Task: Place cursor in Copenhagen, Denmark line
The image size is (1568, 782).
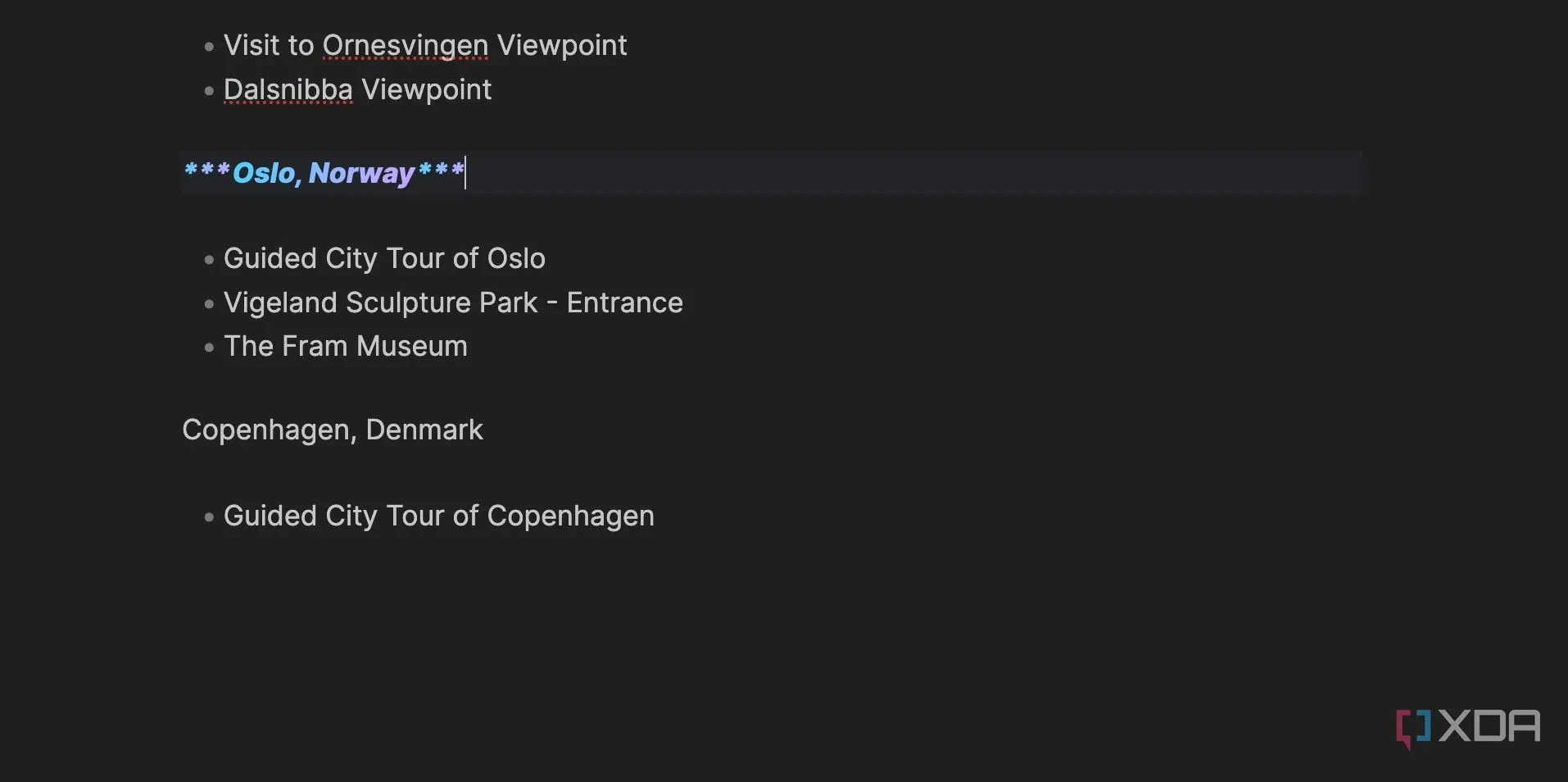Action: pyautogui.click(x=333, y=430)
